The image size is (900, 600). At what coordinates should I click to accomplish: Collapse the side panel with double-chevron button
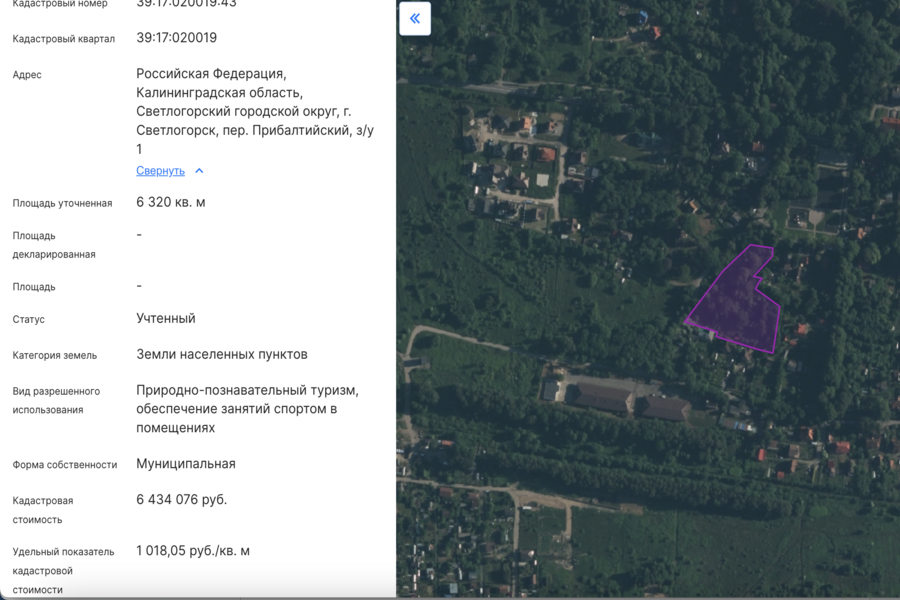click(415, 19)
